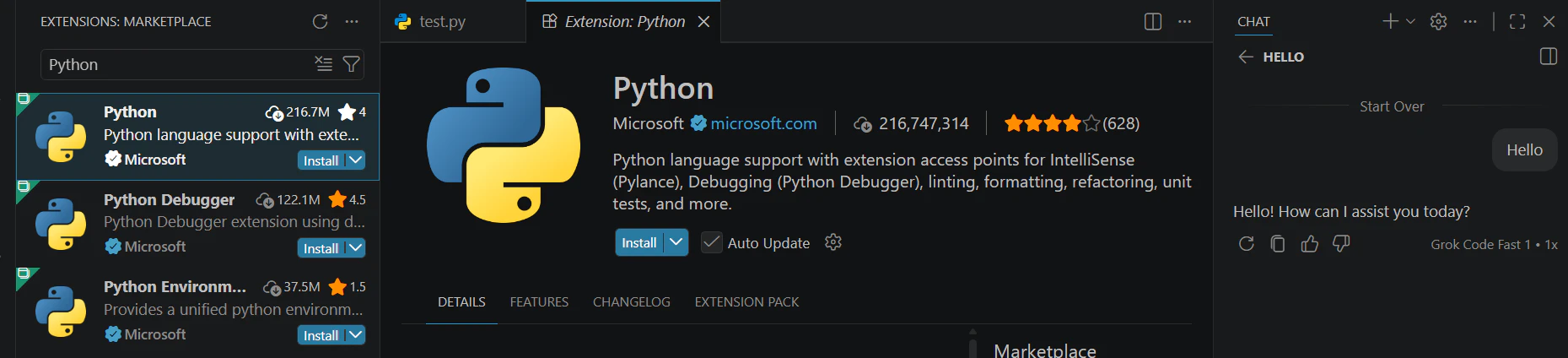Clear extensions search results icon
Image resolution: width=1568 pixels, height=358 pixels.
click(323, 64)
